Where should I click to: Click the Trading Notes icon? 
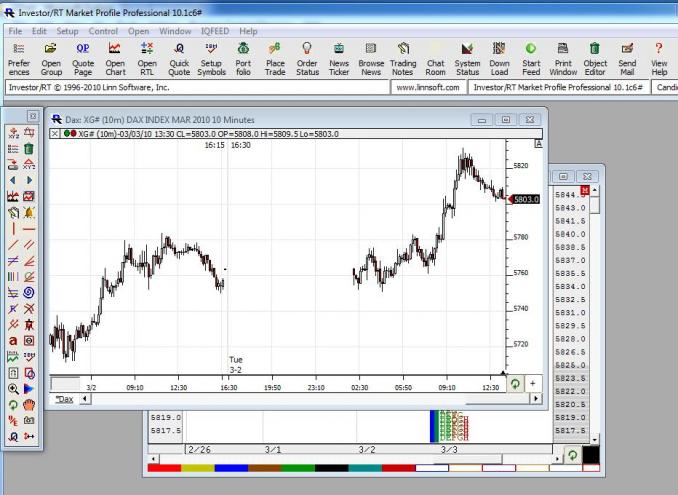(x=403, y=59)
